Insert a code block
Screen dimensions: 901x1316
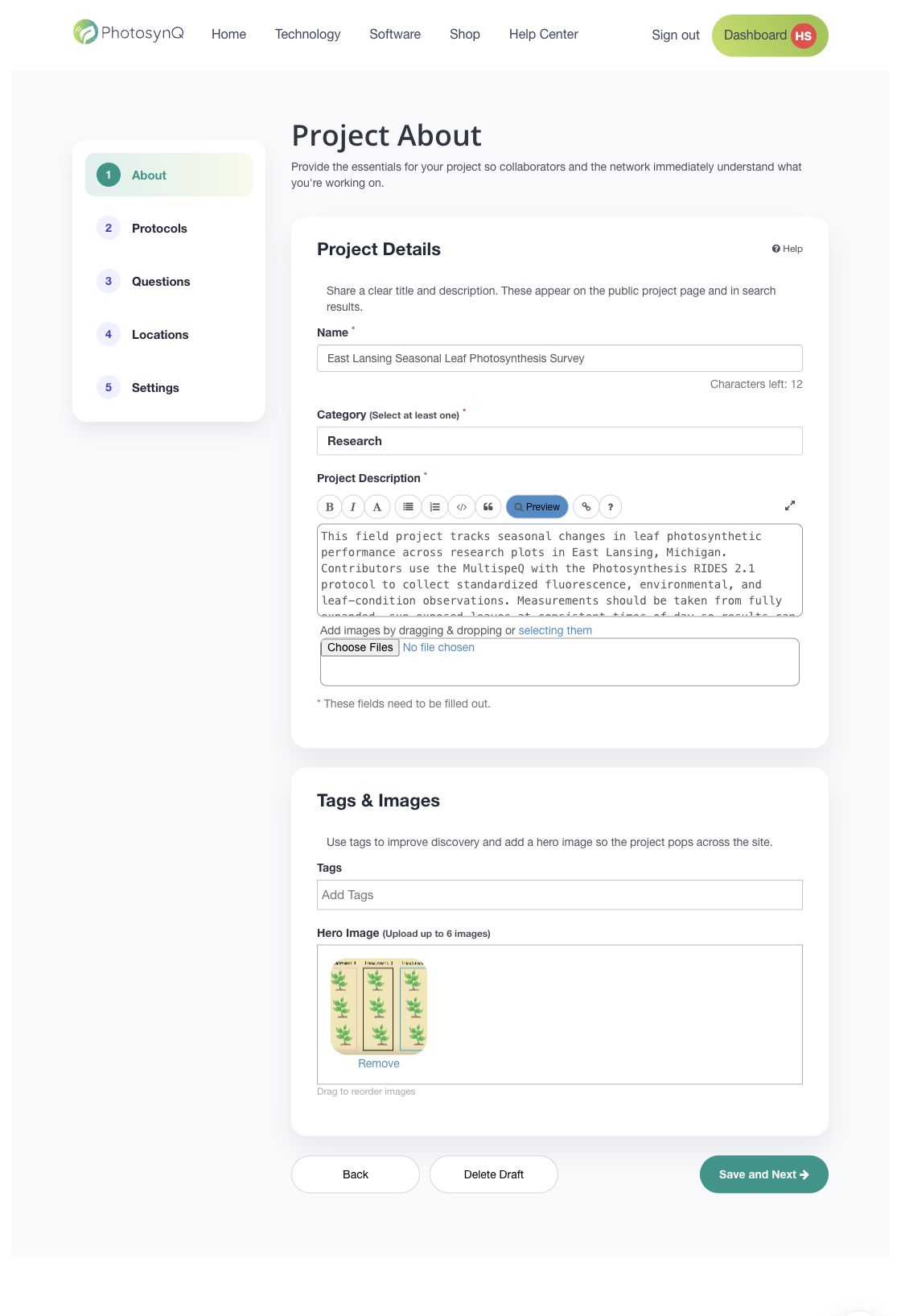pyautogui.click(x=461, y=507)
